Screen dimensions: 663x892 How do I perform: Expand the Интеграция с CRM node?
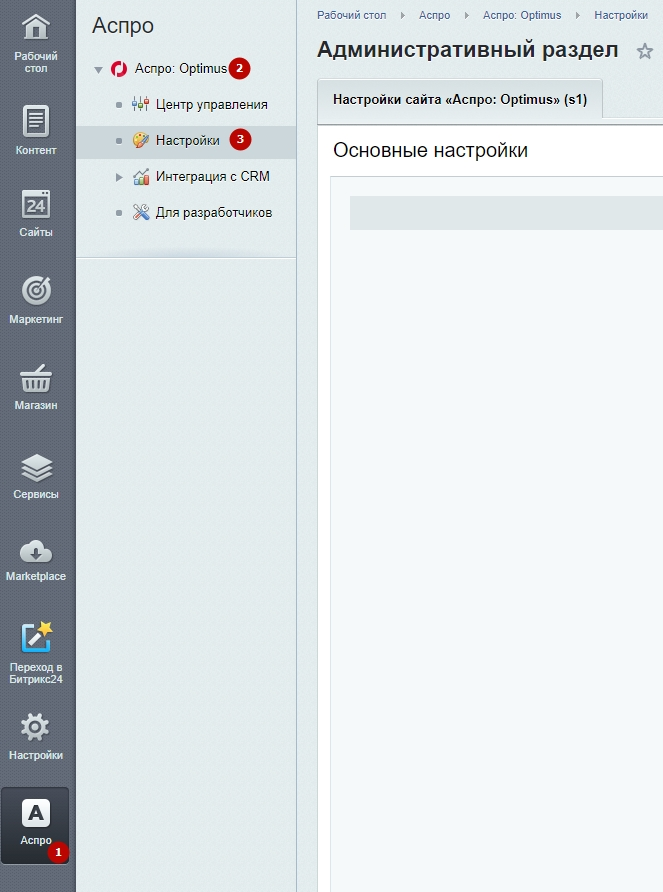point(119,177)
